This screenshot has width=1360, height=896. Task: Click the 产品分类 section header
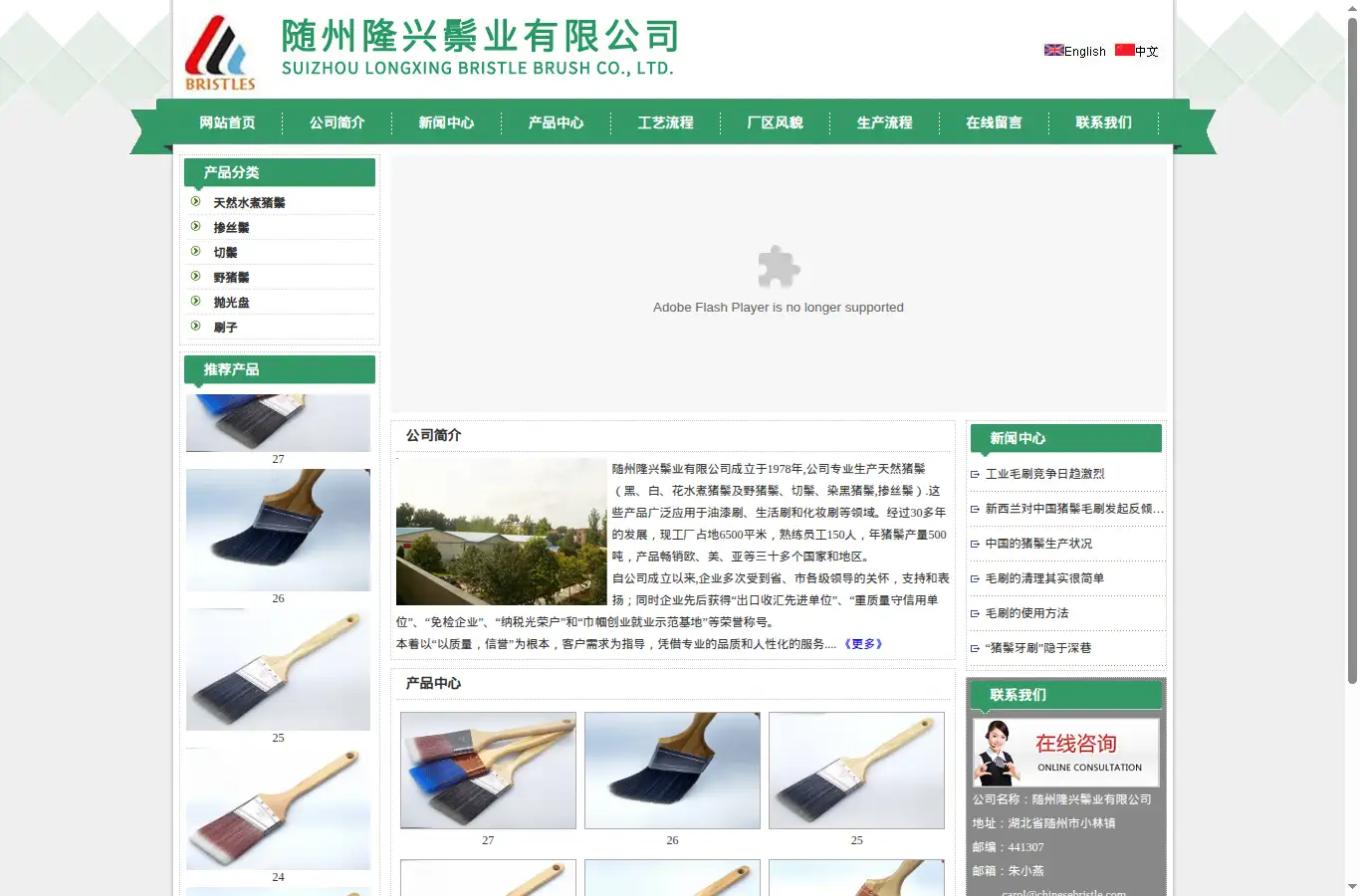click(x=280, y=172)
